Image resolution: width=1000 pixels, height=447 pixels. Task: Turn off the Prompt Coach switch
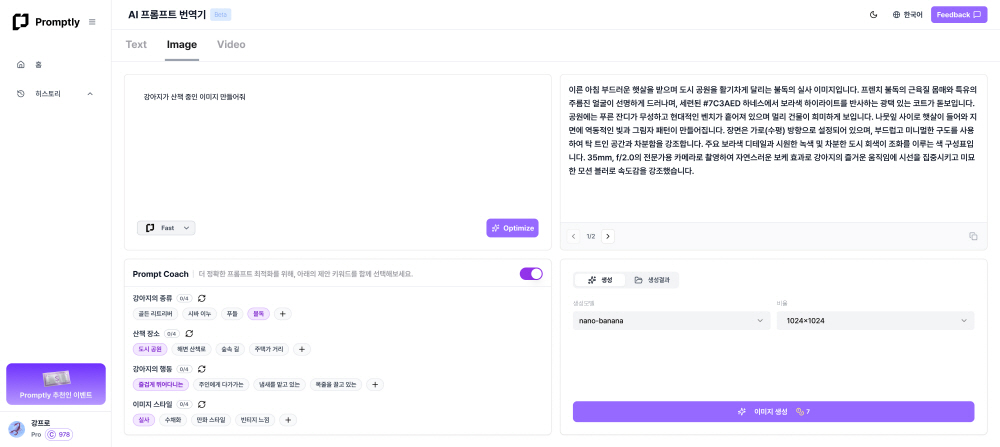531,274
